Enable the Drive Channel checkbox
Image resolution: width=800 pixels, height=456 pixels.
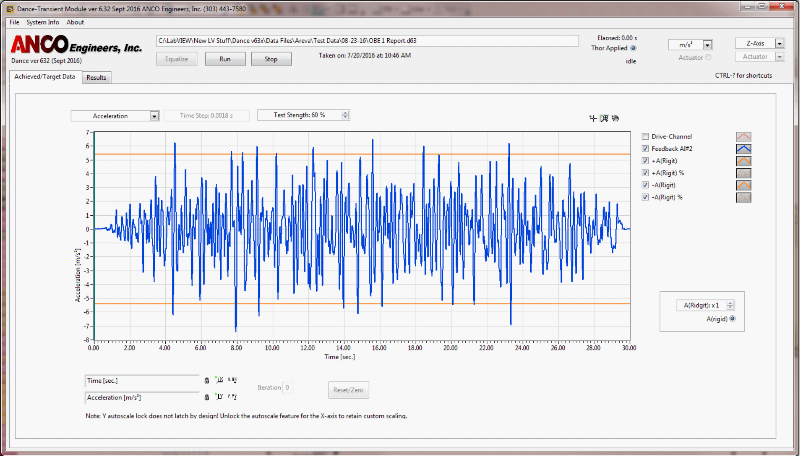645,136
